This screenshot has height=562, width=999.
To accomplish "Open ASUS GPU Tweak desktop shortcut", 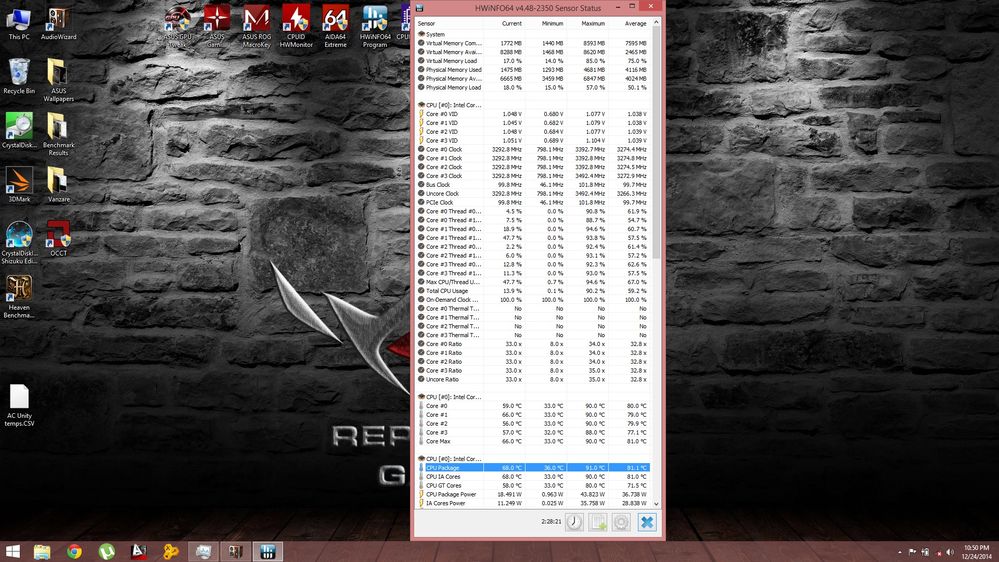I will pyautogui.click(x=178, y=27).
